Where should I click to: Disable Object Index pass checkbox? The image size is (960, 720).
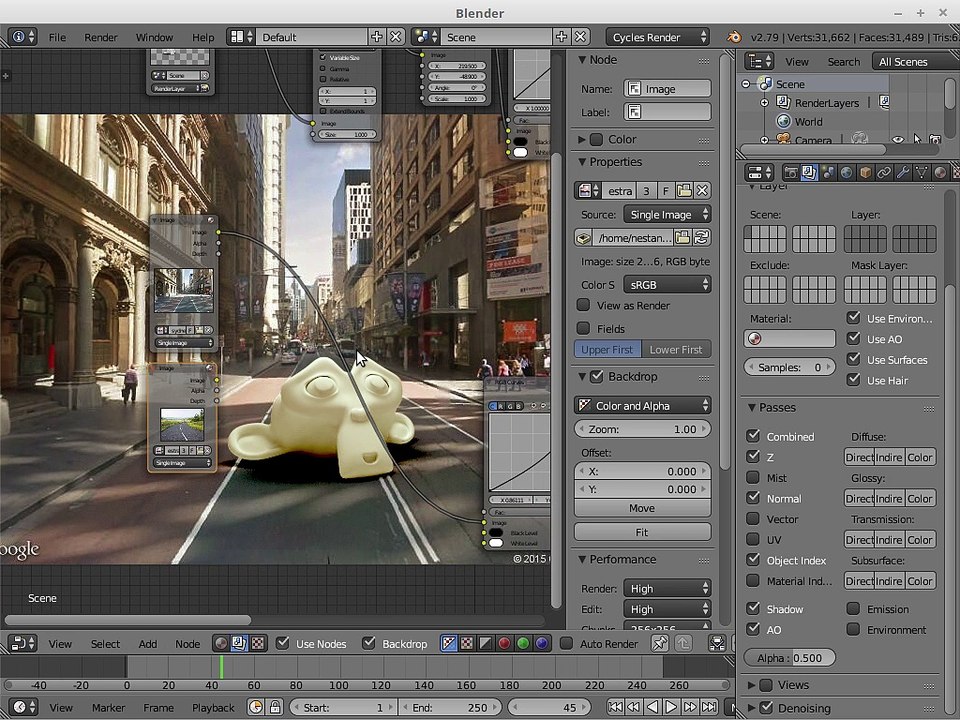tap(753, 560)
